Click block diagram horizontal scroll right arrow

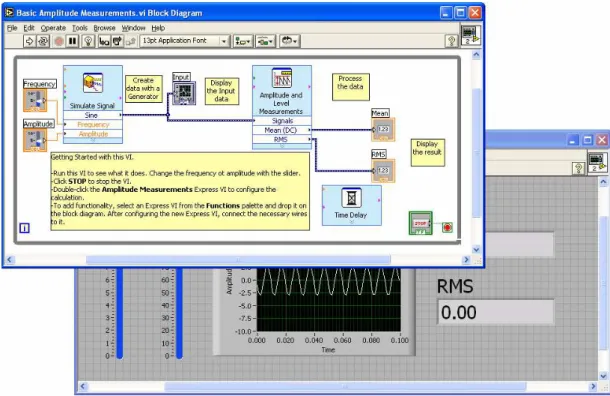coord(466,259)
